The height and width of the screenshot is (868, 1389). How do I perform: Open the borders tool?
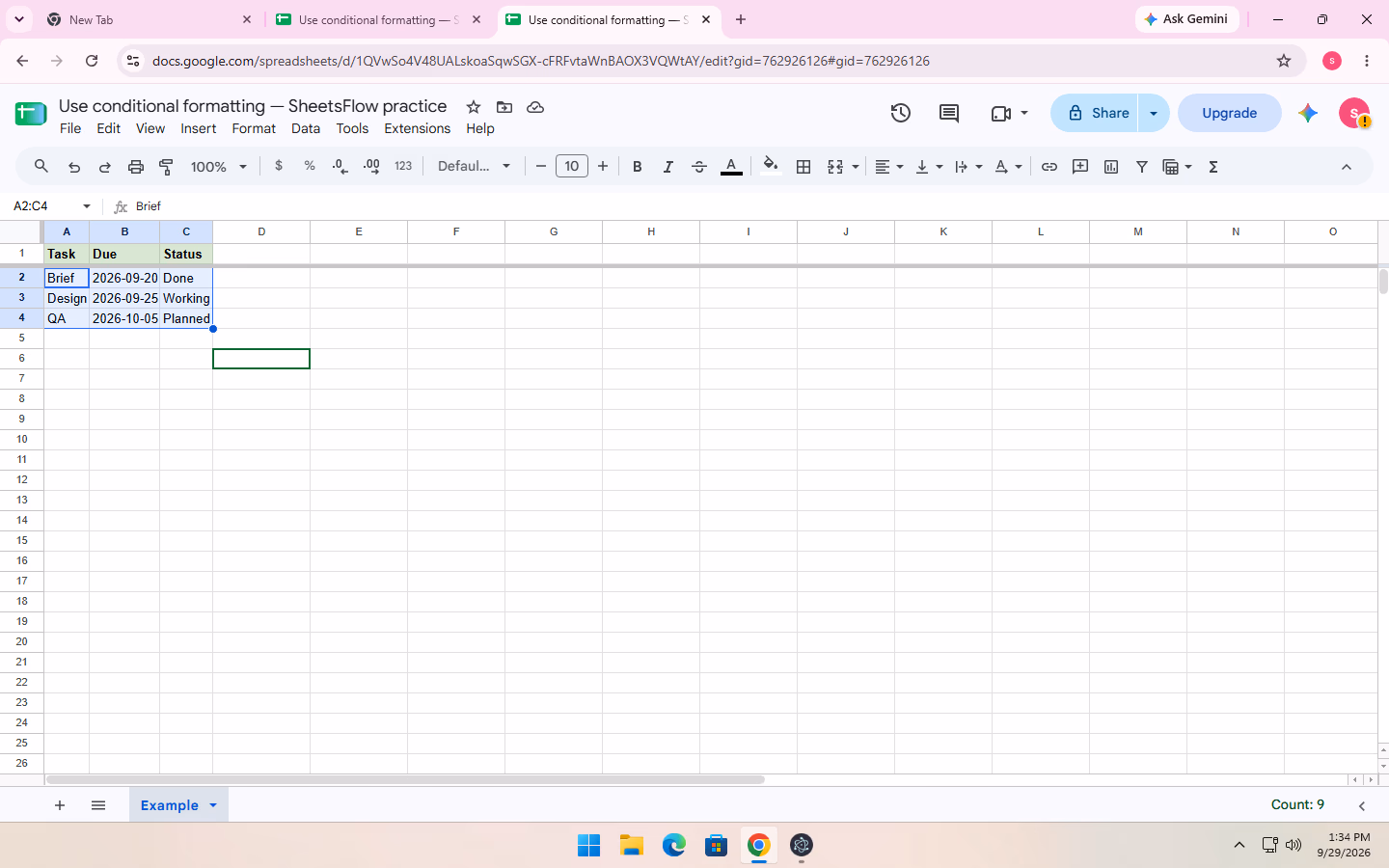coord(803,167)
